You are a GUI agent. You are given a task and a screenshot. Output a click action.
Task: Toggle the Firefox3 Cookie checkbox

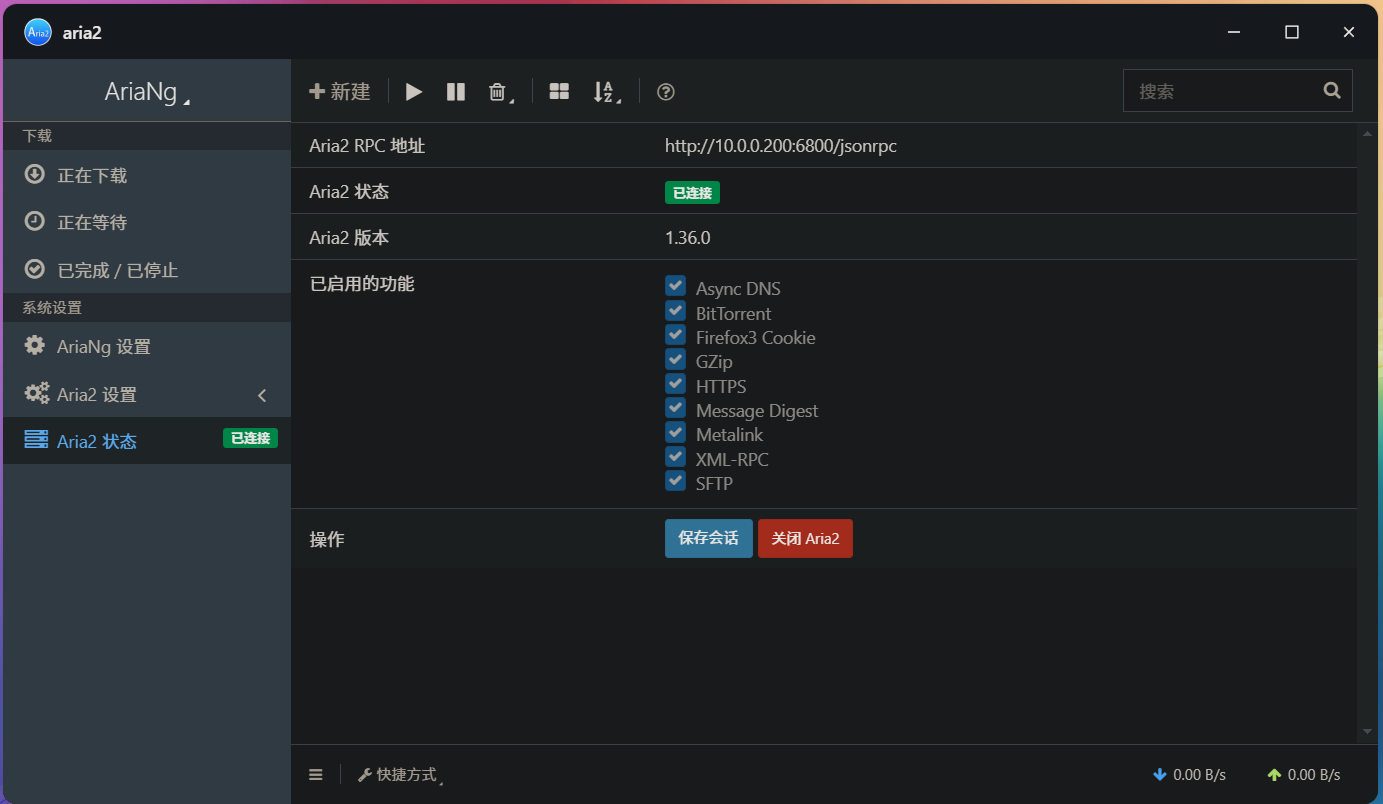coord(675,334)
